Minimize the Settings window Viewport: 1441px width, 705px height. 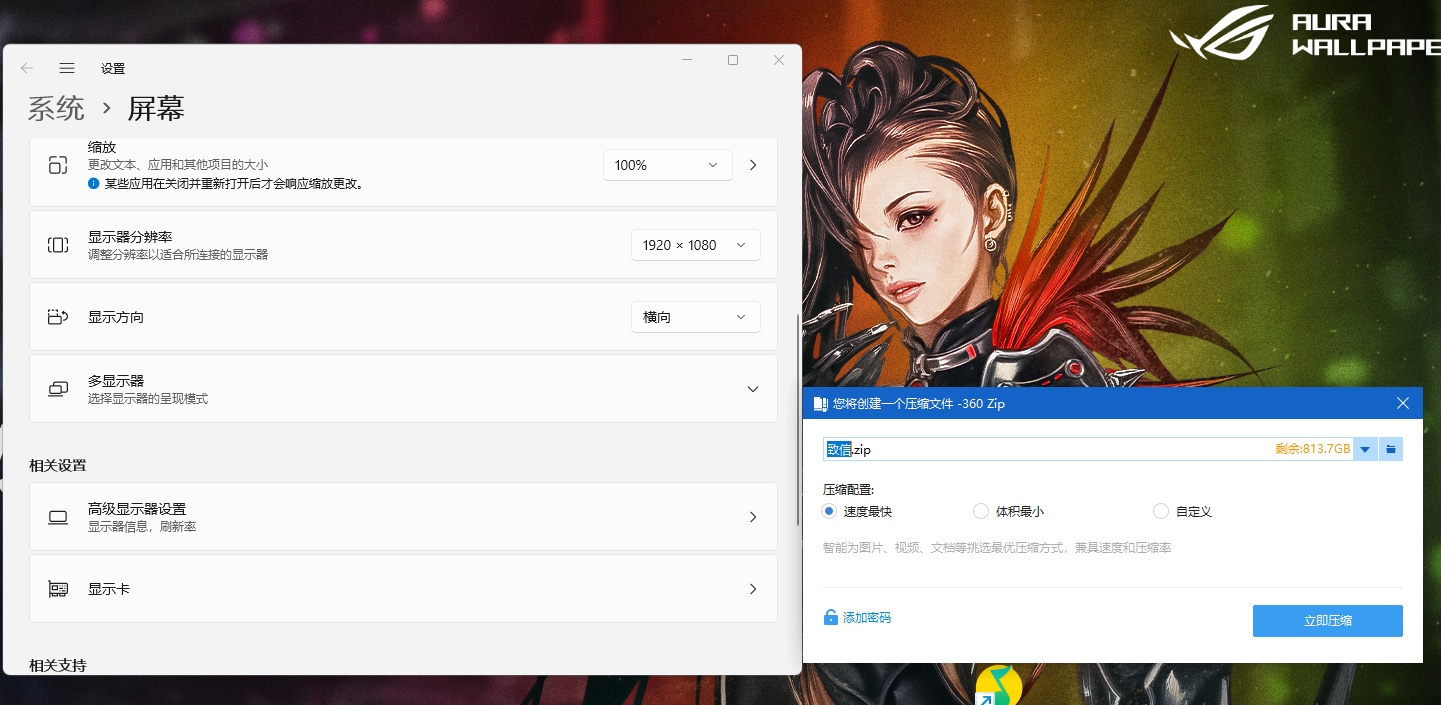tap(687, 60)
